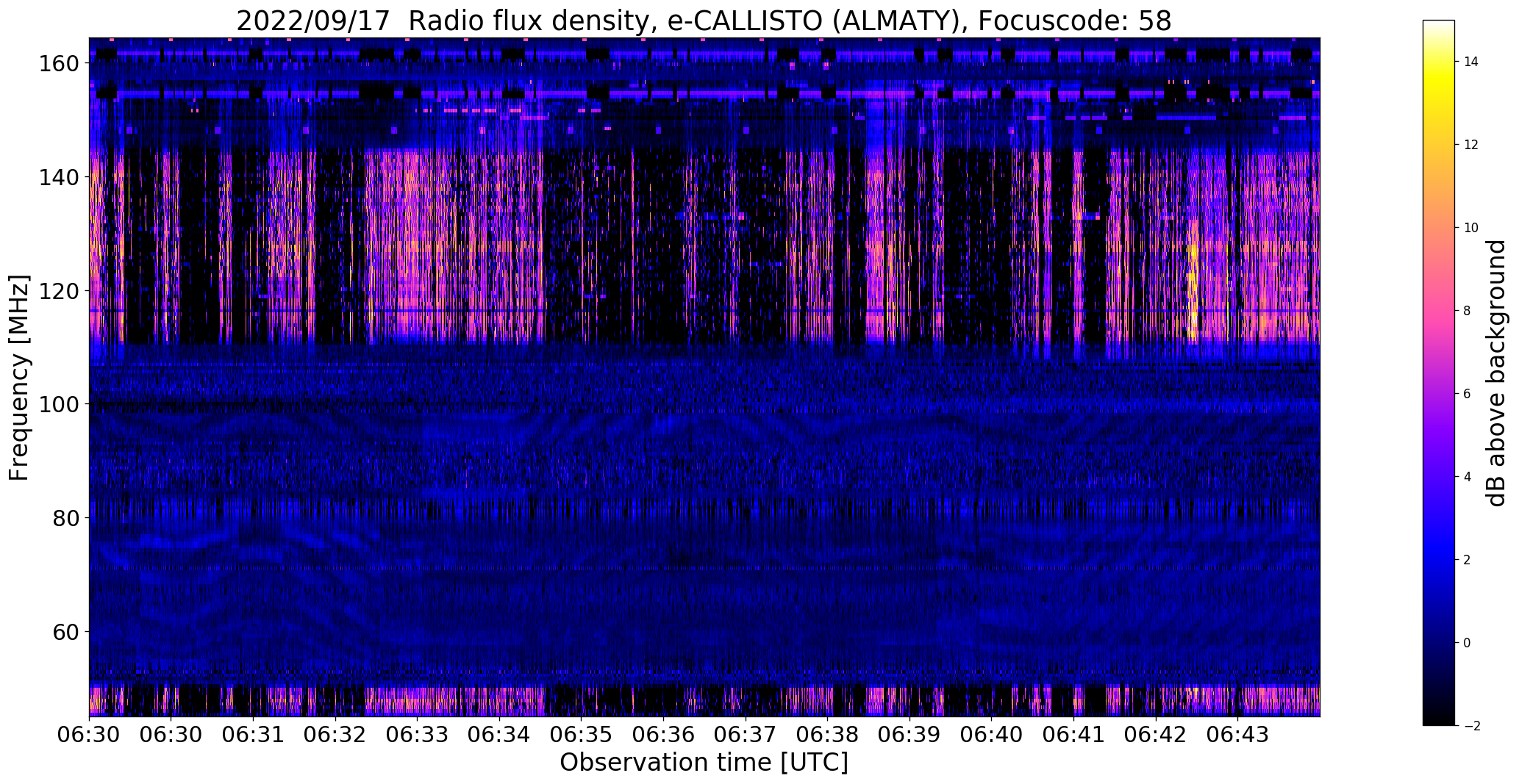Image resolution: width=1519 pixels, height=784 pixels.
Task: Click the 'Frequency [MHz]' y-axis label
Action: [19, 378]
